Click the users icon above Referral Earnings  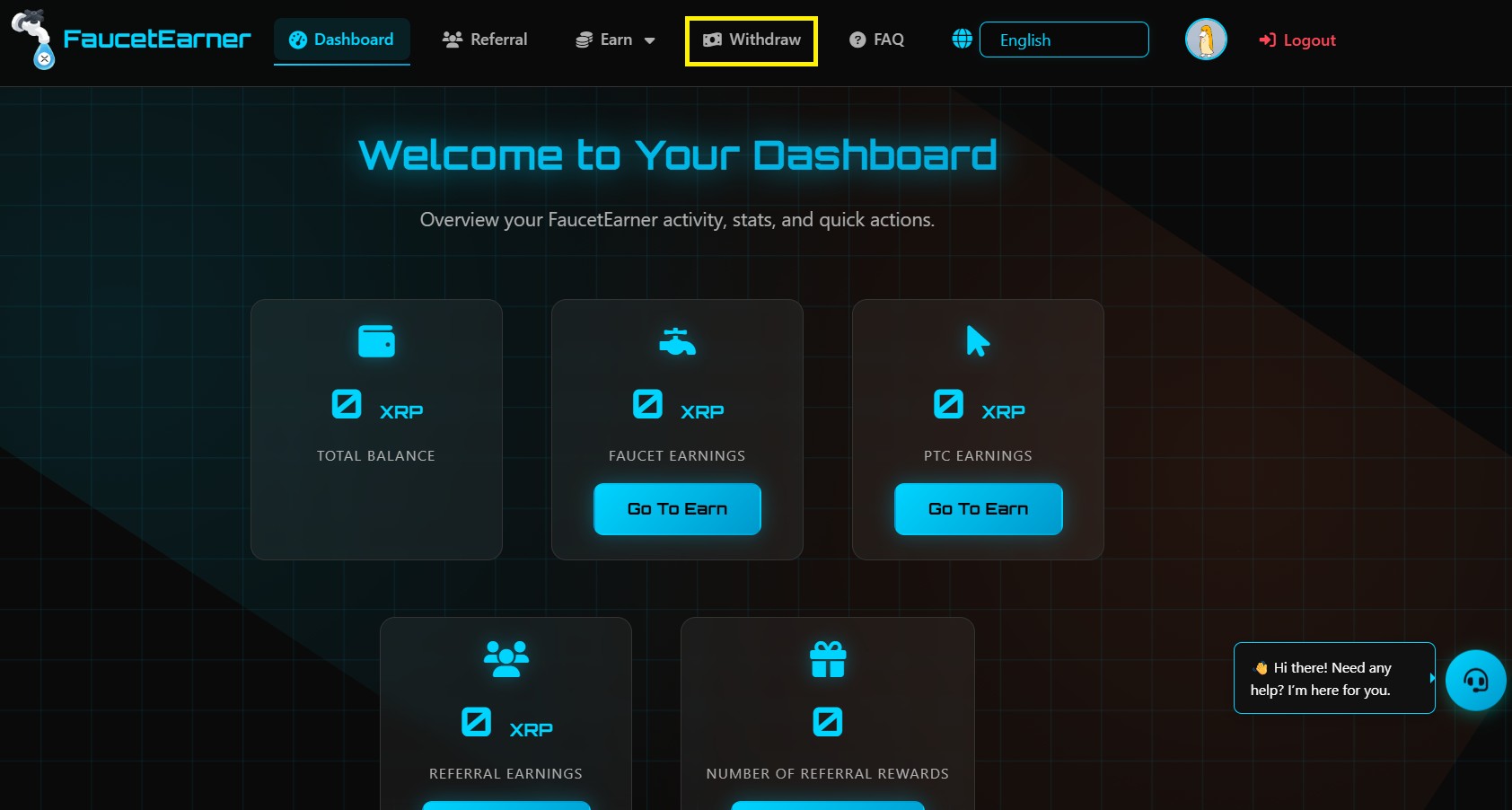pyautogui.click(x=506, y=659)
